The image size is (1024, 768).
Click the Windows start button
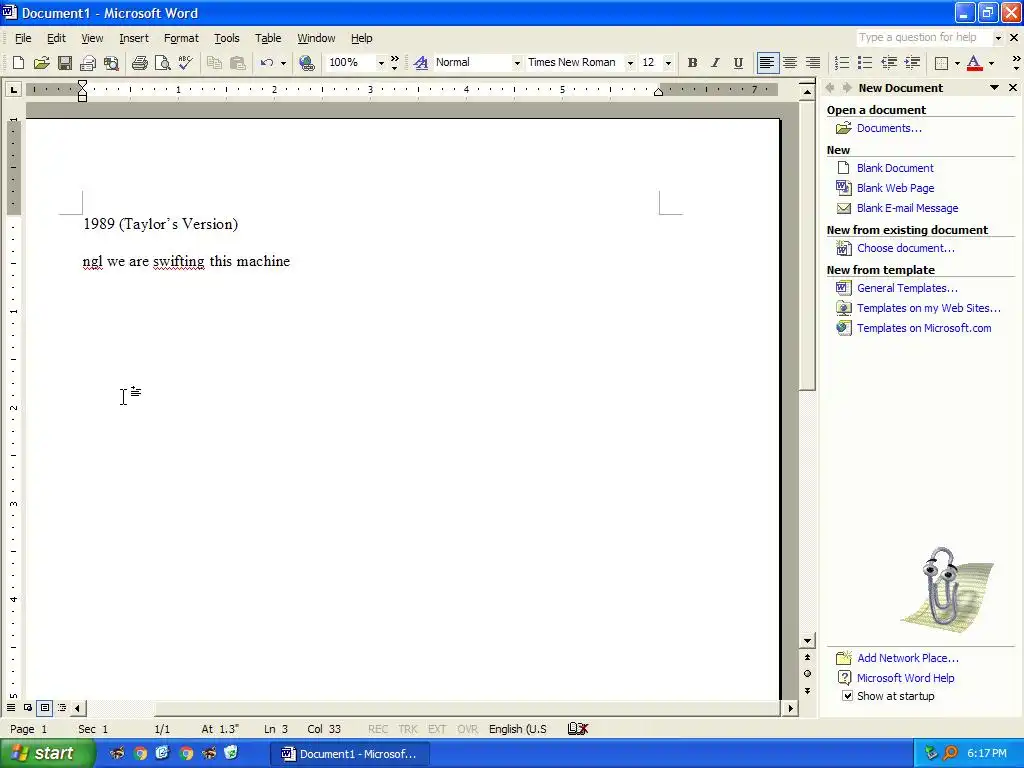(x=46, y=754)
